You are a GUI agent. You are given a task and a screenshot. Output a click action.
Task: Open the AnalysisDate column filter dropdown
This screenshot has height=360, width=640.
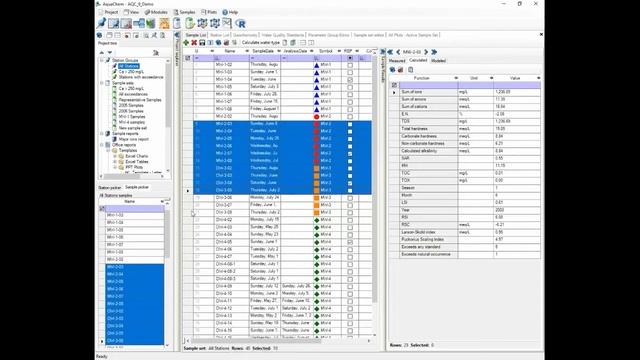(x=311, y=51)
